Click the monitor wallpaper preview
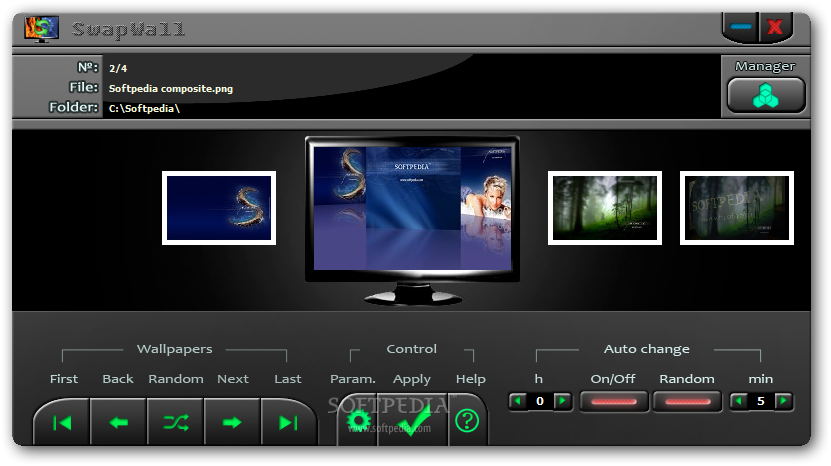 tap(412, 208)
